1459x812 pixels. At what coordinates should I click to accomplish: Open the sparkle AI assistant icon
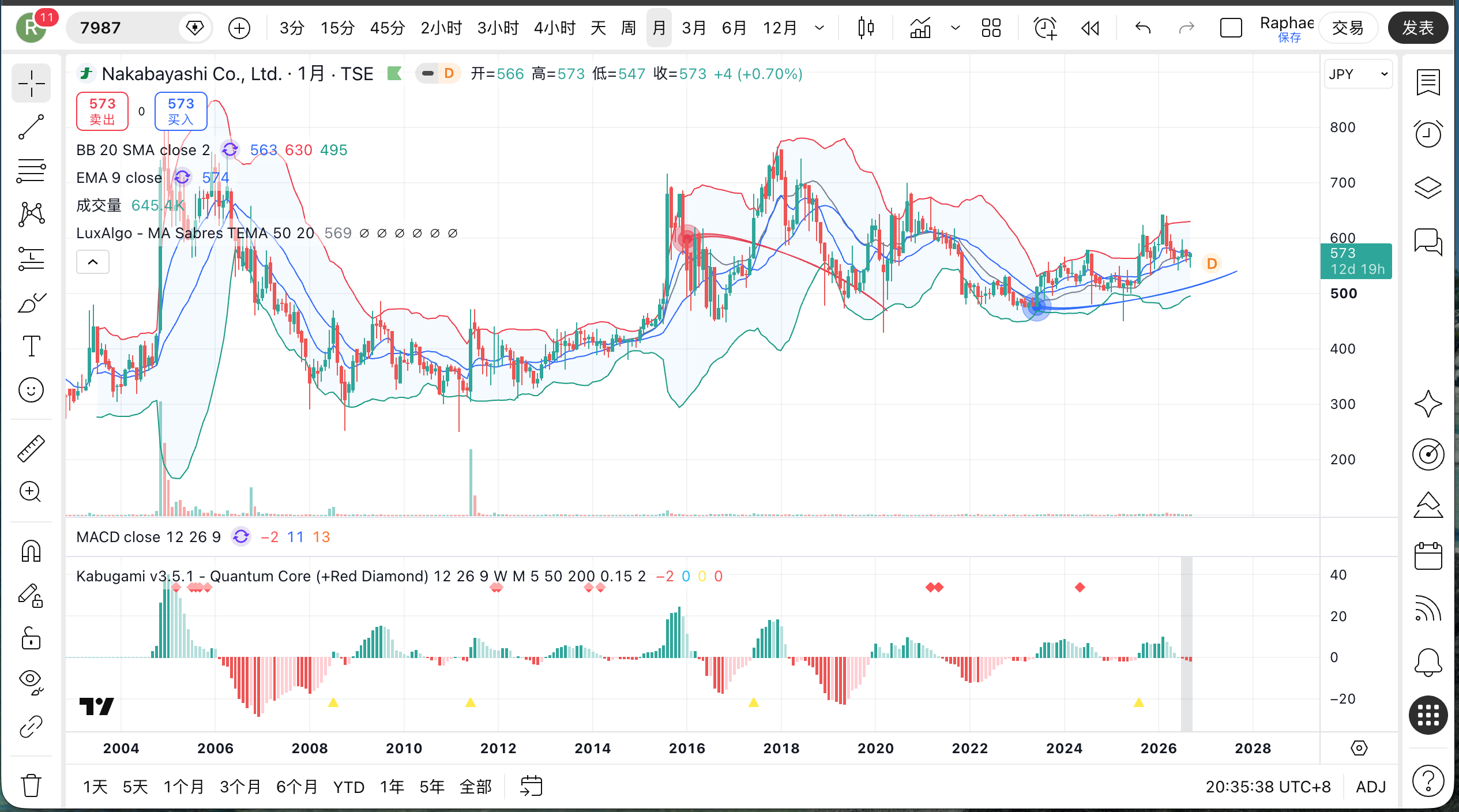tap(1428, 403)
